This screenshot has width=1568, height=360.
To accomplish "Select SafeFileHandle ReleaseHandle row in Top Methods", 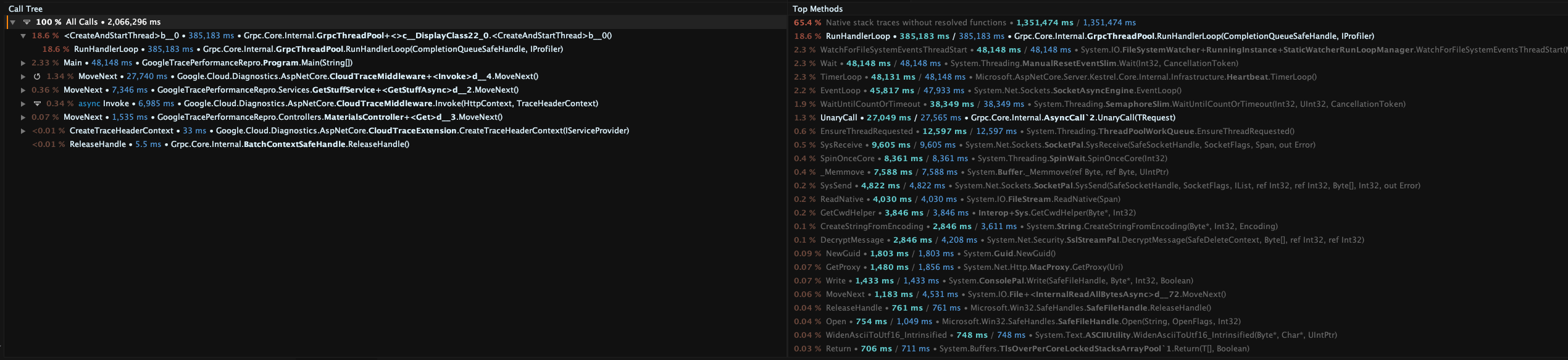I will [x=1178, y=308].
